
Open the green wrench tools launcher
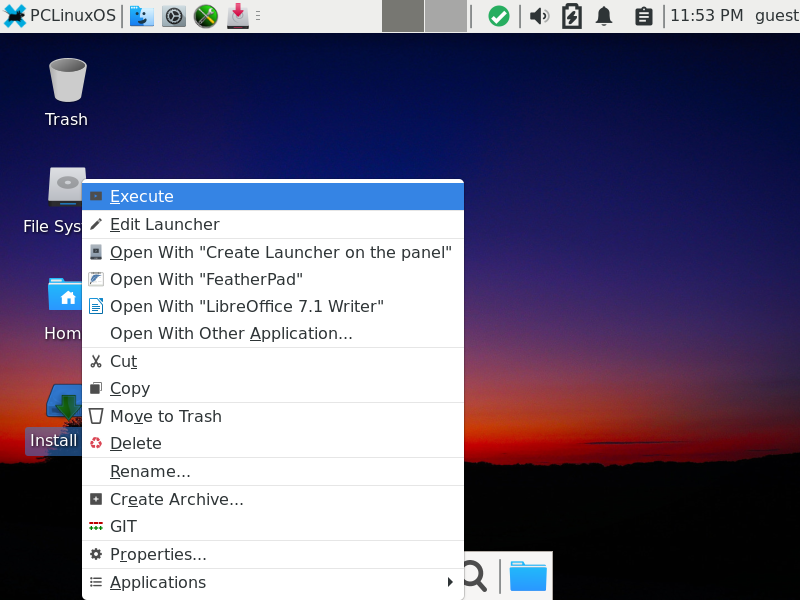pos(206,16)
